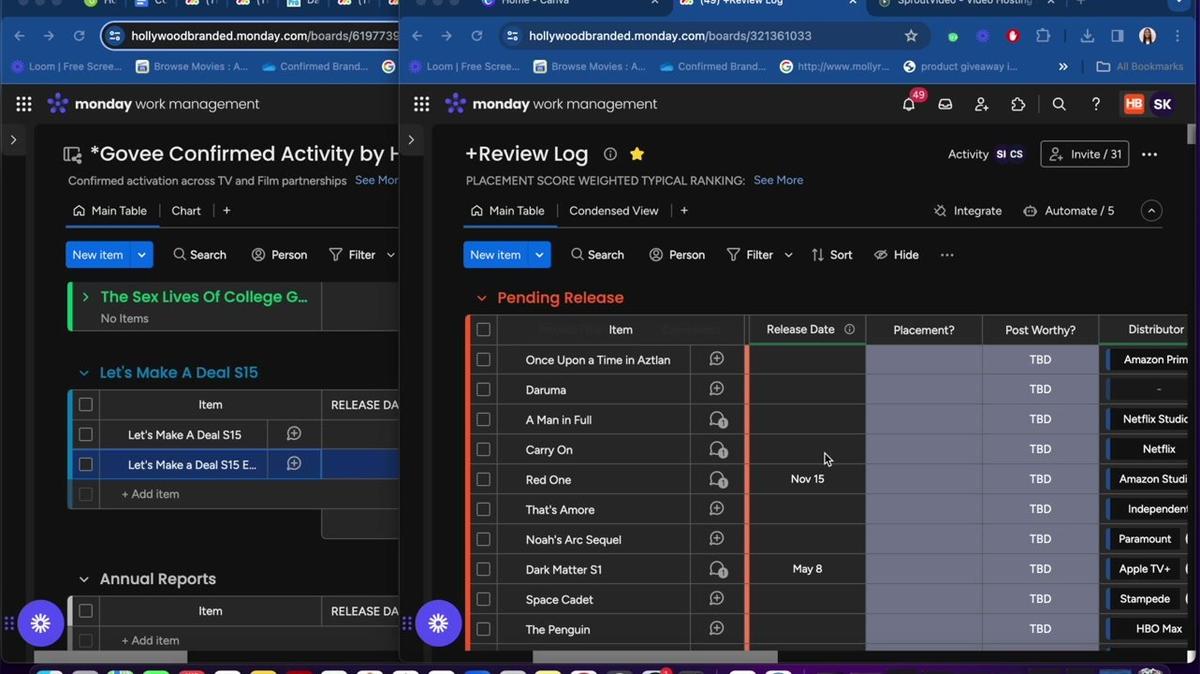Click the search magnifier in top header
Image resolution: width=1200 pixels, height=674 pixels.
1059,104
